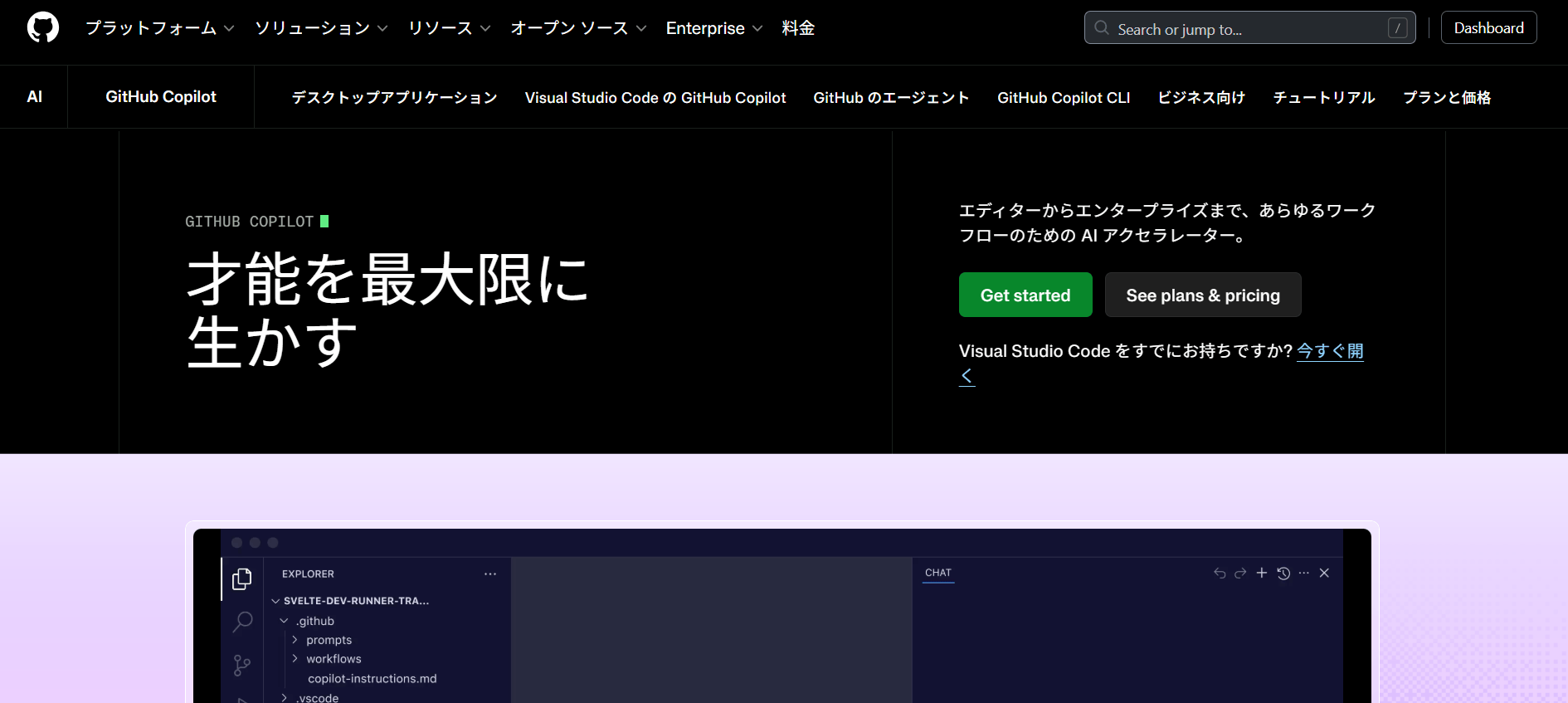
Task: Click the GitHub Octocat logo
Action: click(43, 27)
